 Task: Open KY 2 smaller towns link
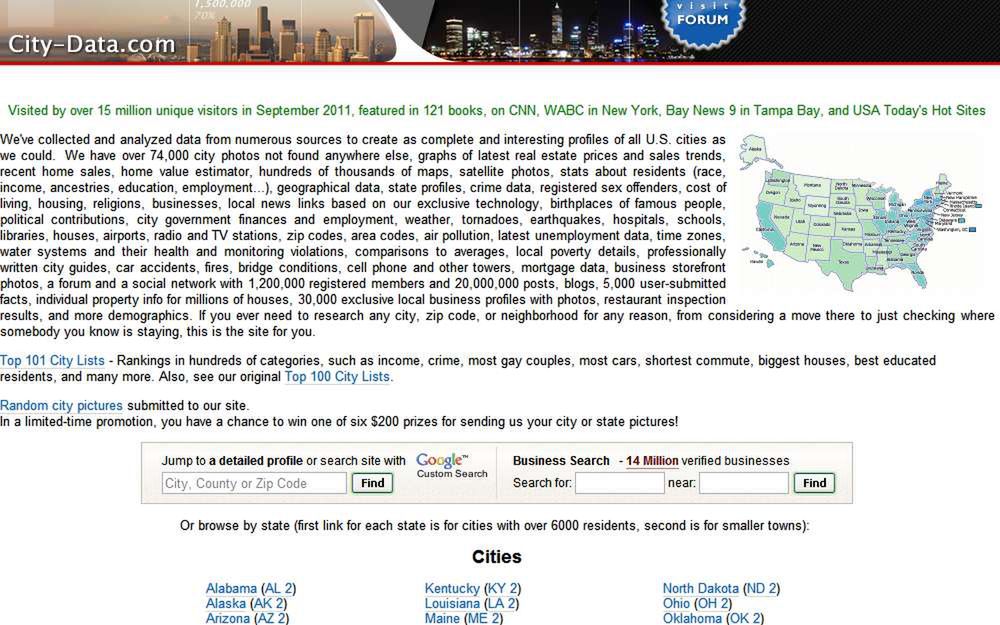click(502, 588)
